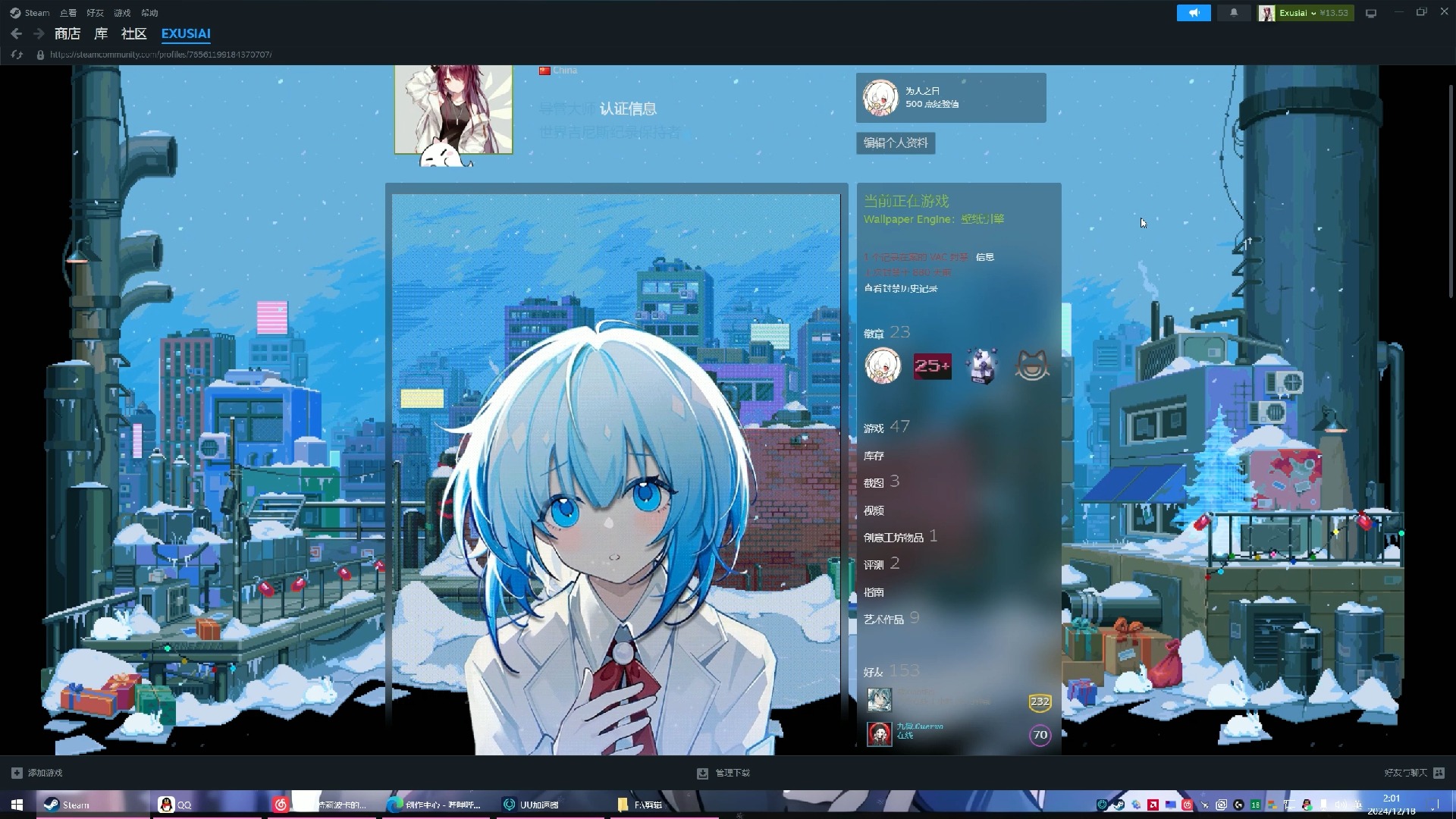
Task: Open the 评测 2 reviews link
Action: [882, 563]
